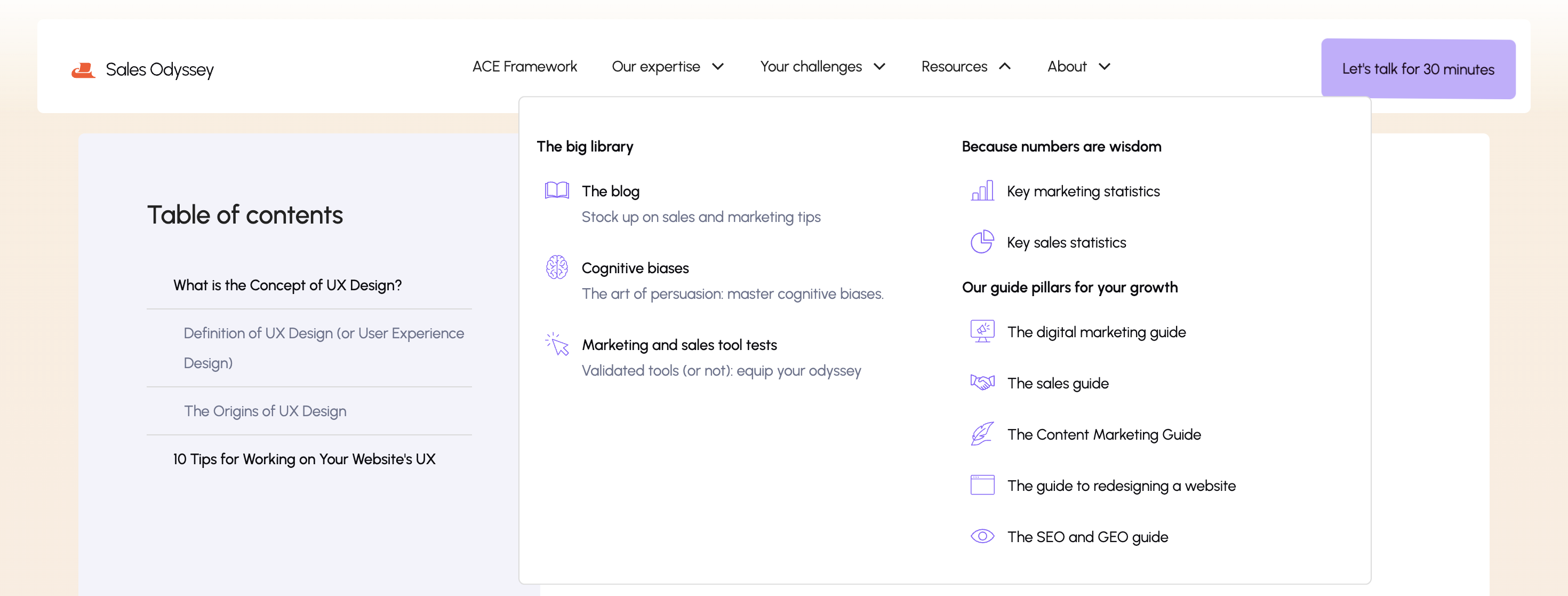
Task: Select Marketing and sales tool tests
Action: click(x=679, y=345)
